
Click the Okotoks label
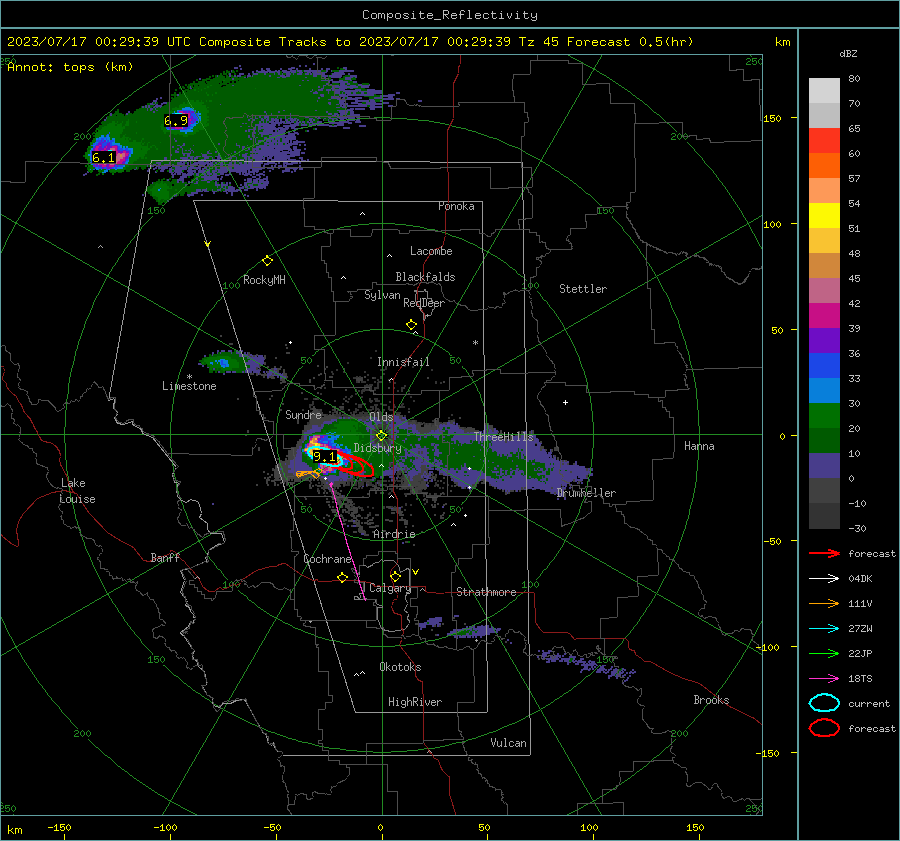400,667
